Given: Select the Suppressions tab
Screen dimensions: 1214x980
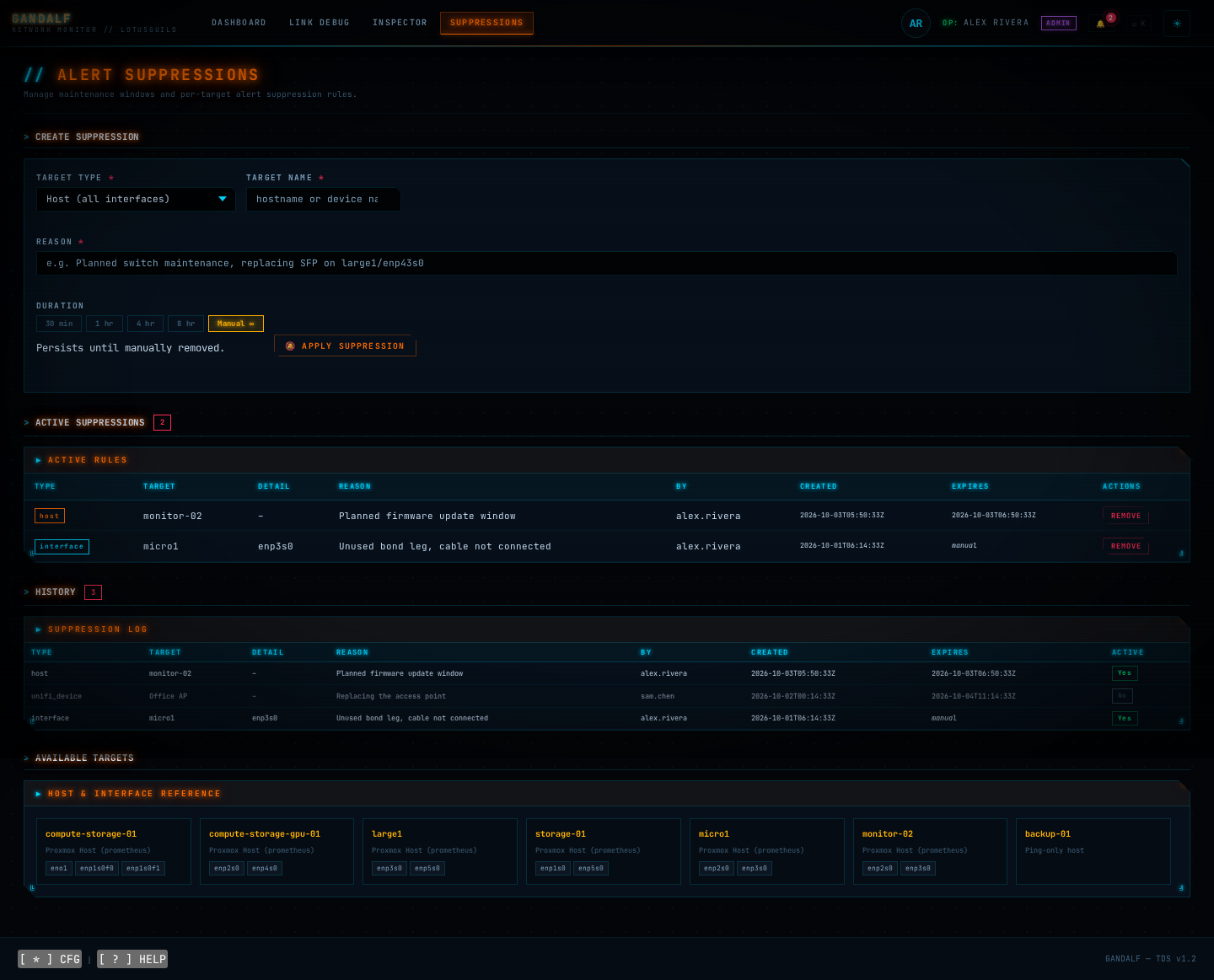Looking at the screenshot, I should tap(486, 23).
